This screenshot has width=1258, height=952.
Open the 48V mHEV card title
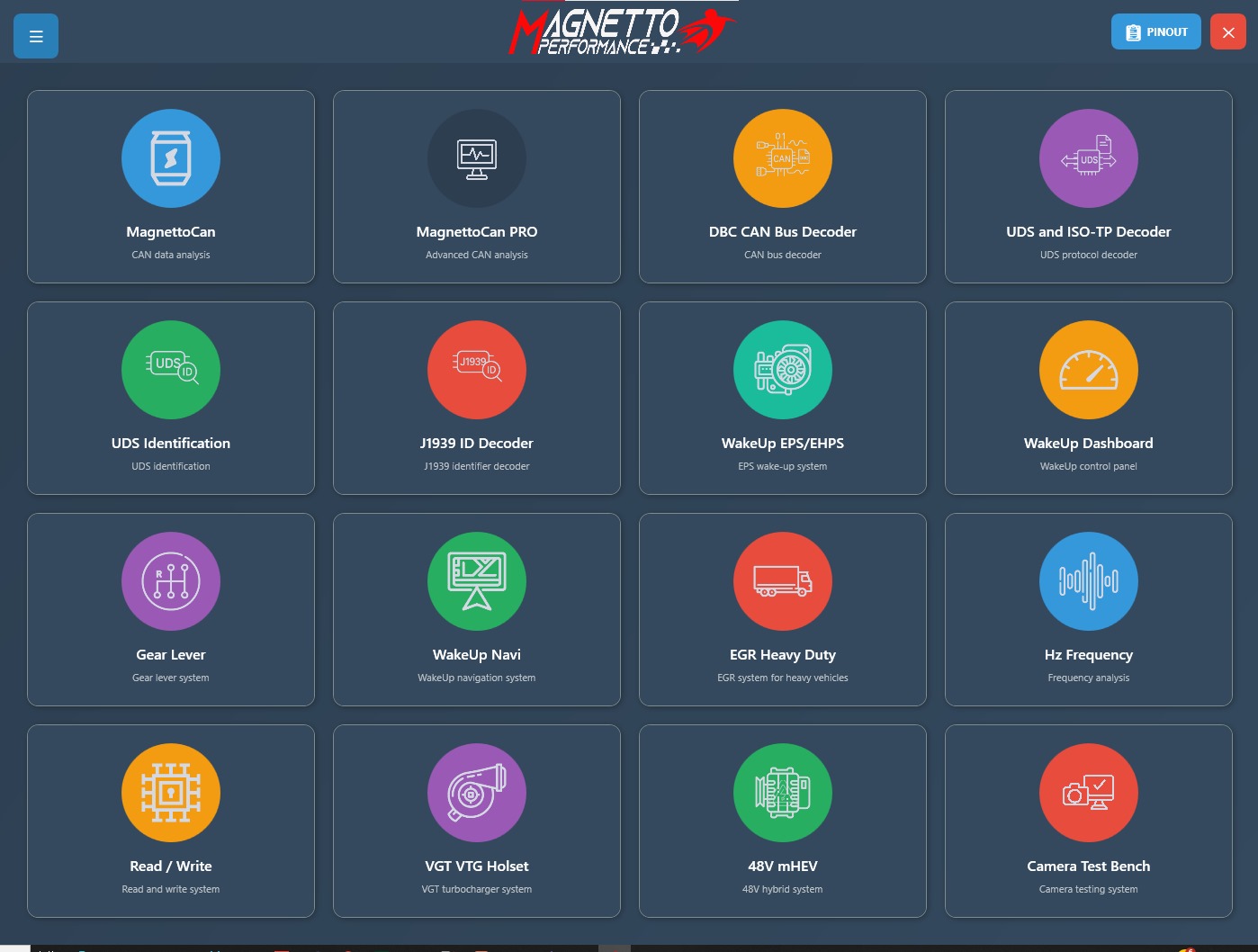pos(783,866)
